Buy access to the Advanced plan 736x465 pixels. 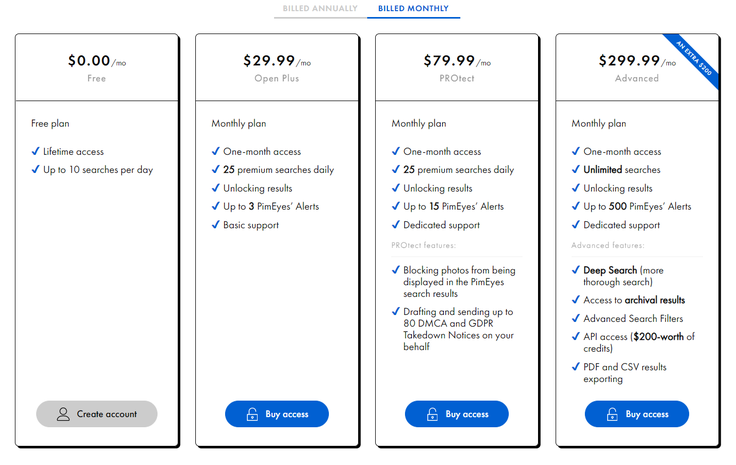click(x=637, y=414)
